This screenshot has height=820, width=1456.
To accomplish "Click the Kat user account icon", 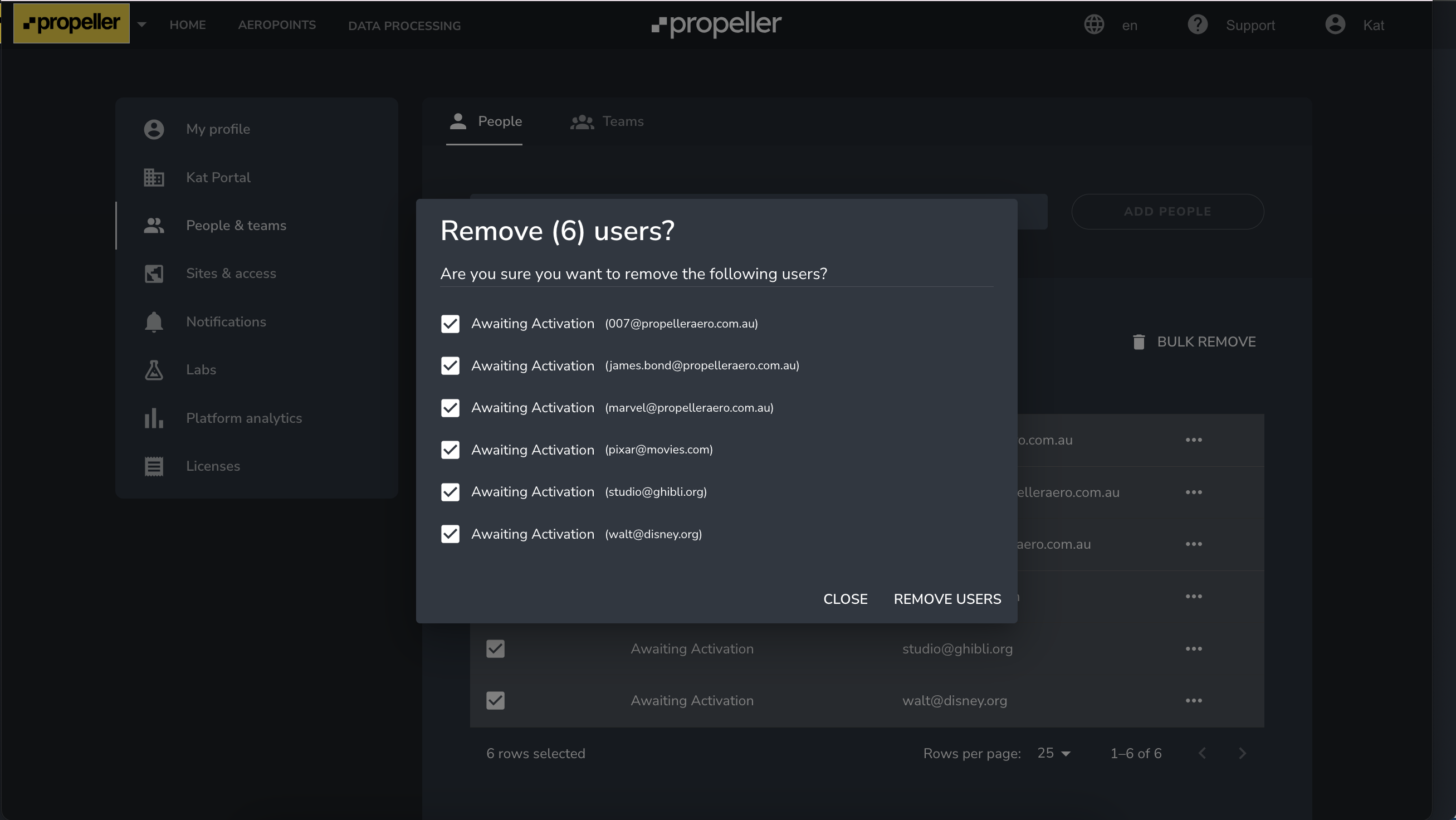I will click(1335, 25).
